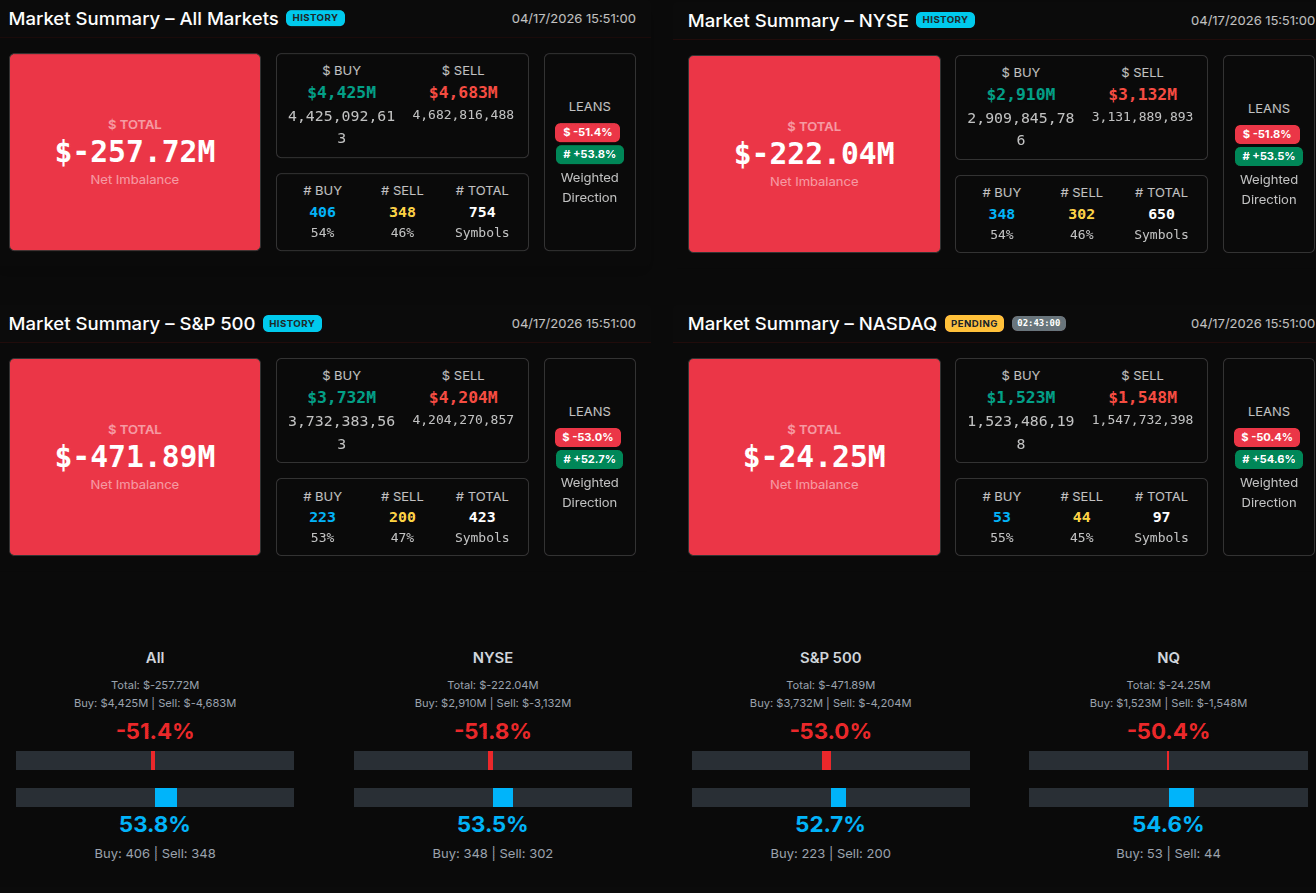The height and width of the screenshot is (893, 1316).
Task: Select the green # +54.6% NASDAQ lean badge
Action: [1268, 459]
